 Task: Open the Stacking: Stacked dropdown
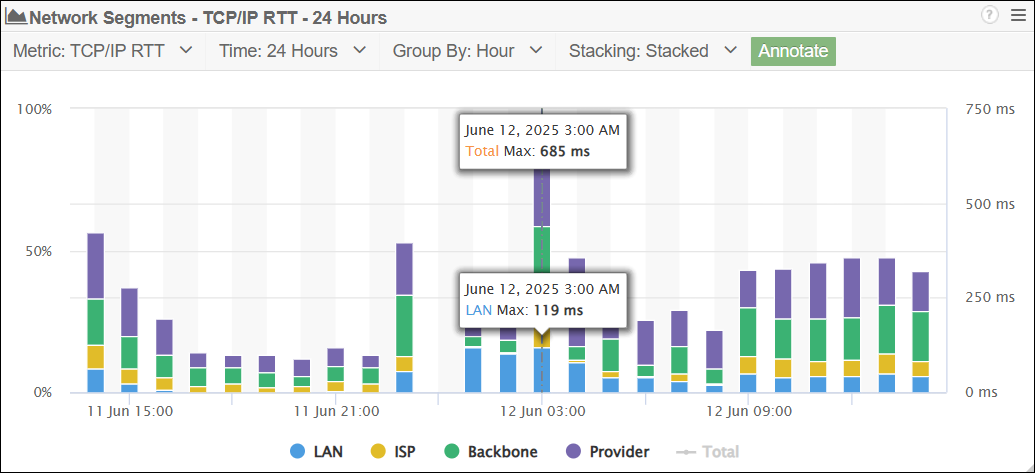coord(653,51)
